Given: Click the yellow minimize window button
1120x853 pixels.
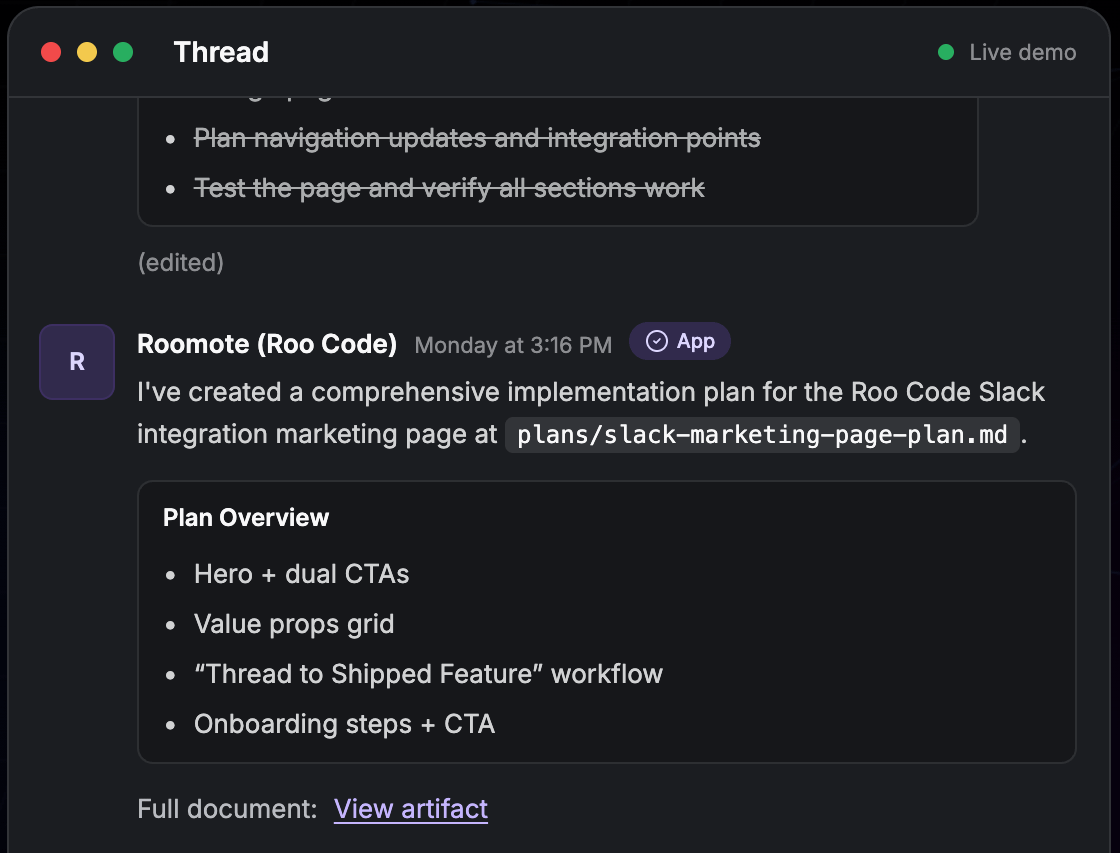Looking at the screenshot, I should coord(87,52).
